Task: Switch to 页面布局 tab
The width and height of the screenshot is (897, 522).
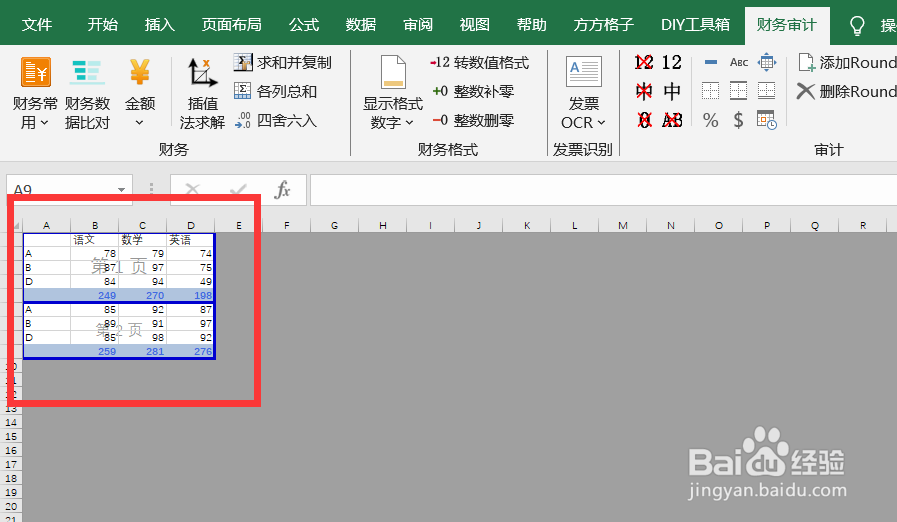Action: coord(231,25)
